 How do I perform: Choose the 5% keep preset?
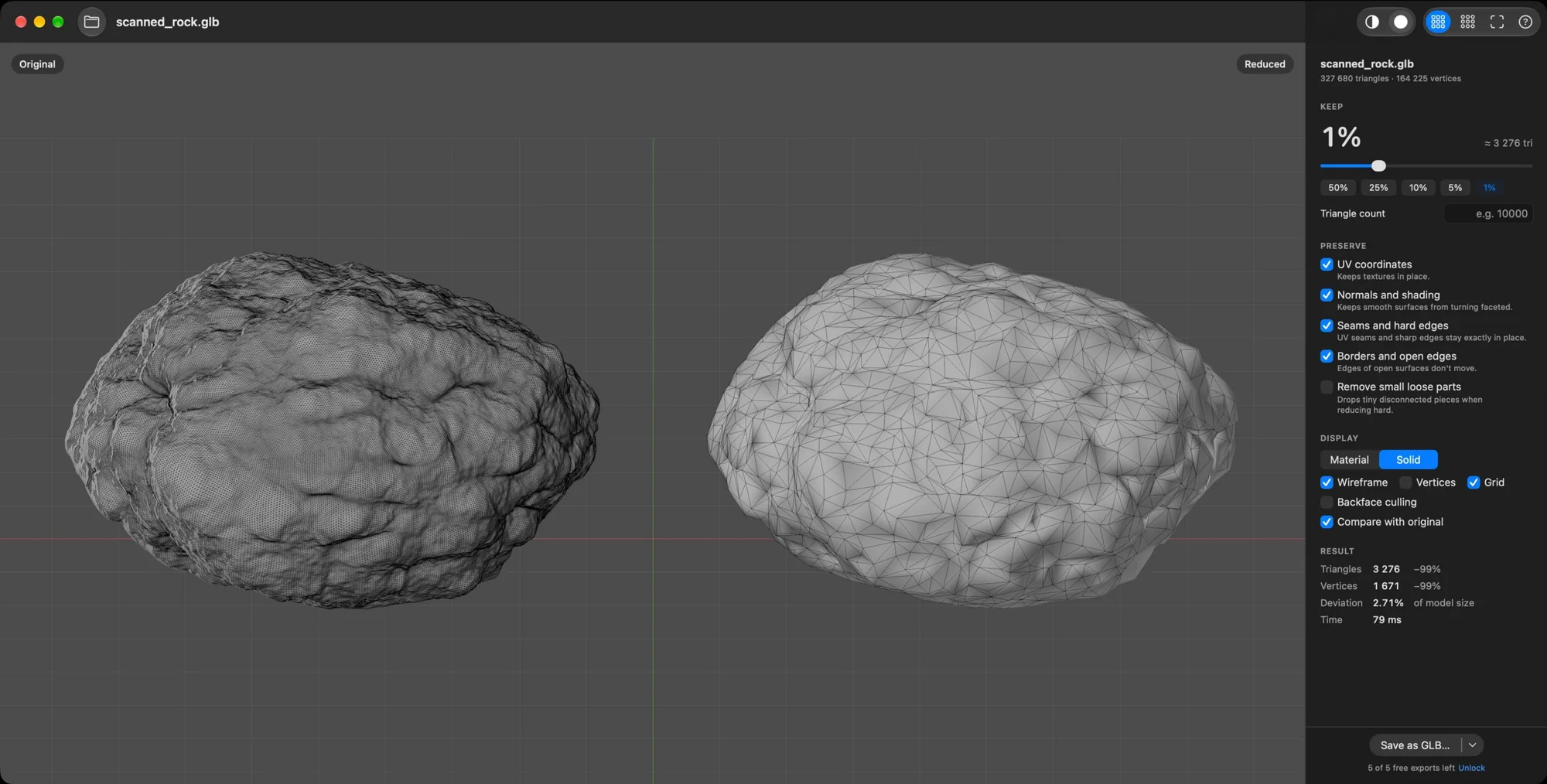pyautogui.click(x=1455, y=188)
